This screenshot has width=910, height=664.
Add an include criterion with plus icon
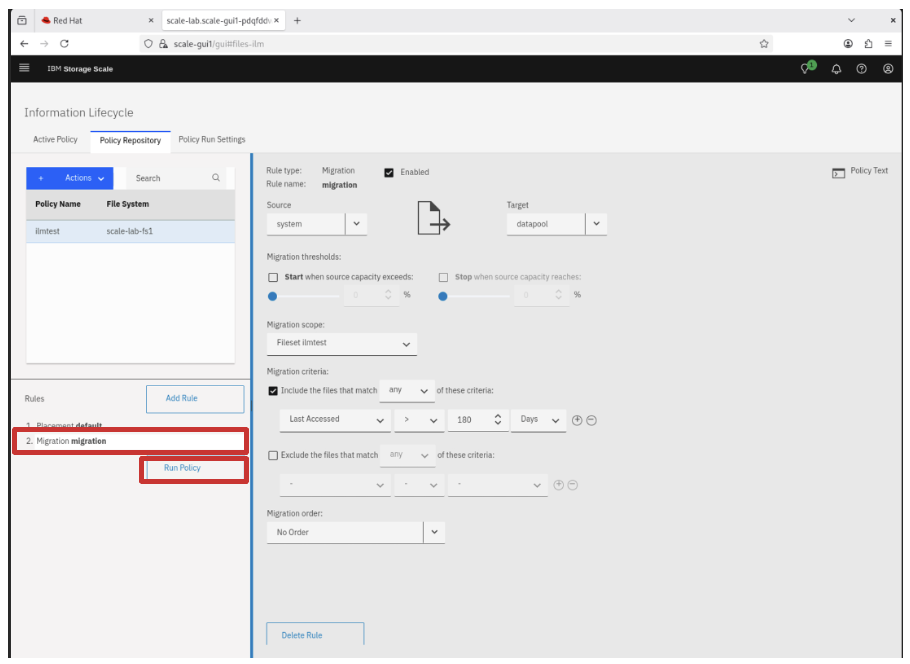click(x=577, y=420)
